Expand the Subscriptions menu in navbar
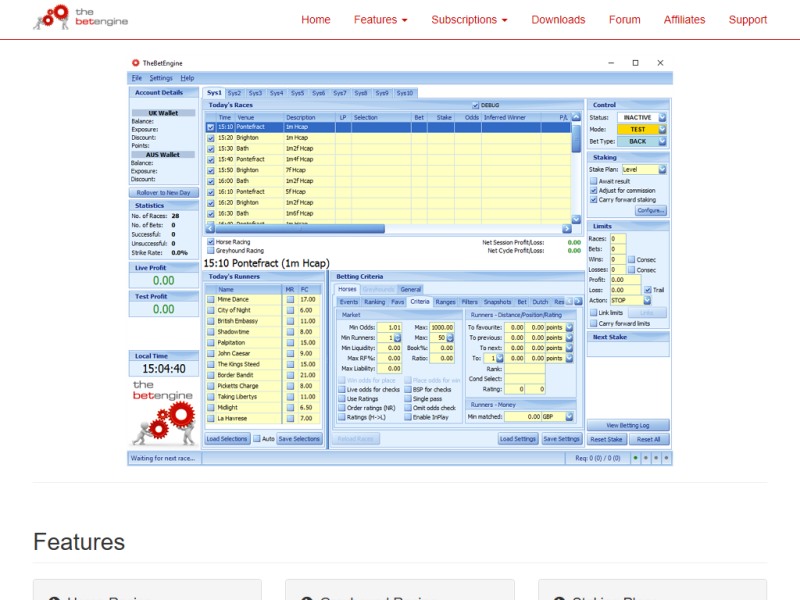Image resolution: width=800 pixels, height=600 pixels. click(469, 20)
